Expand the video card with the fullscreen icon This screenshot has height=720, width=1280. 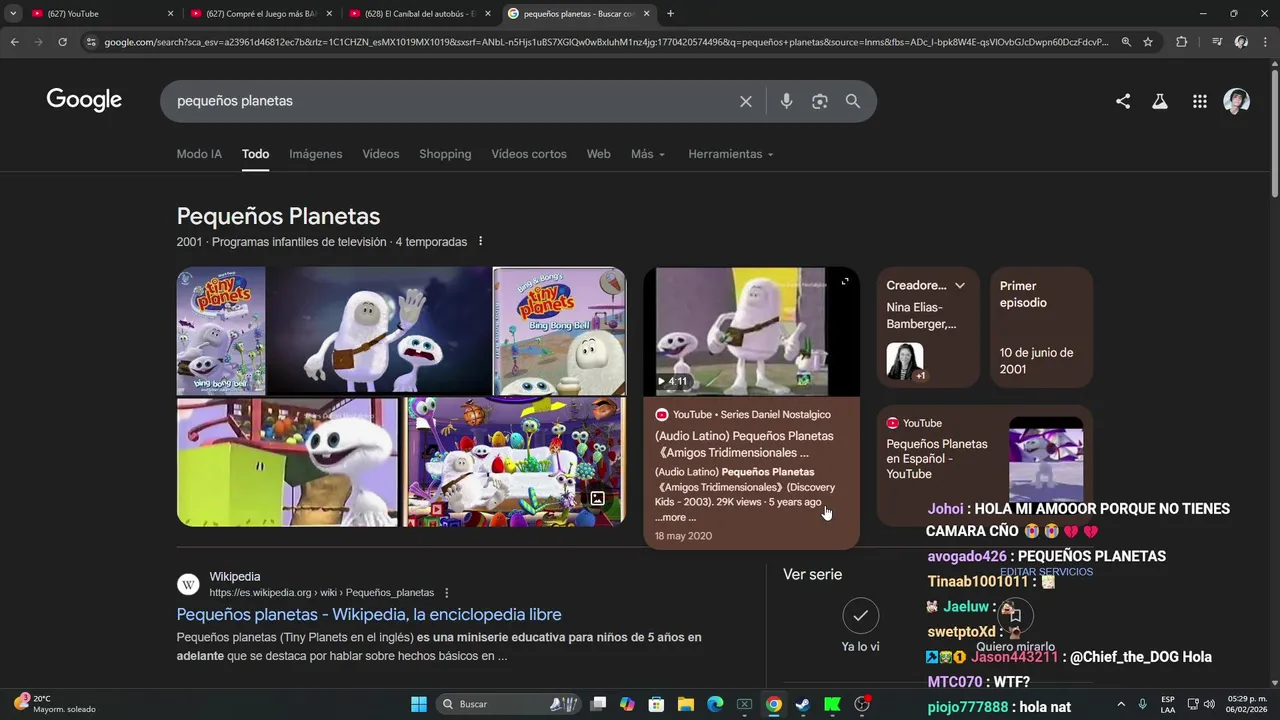coord(845,281)
